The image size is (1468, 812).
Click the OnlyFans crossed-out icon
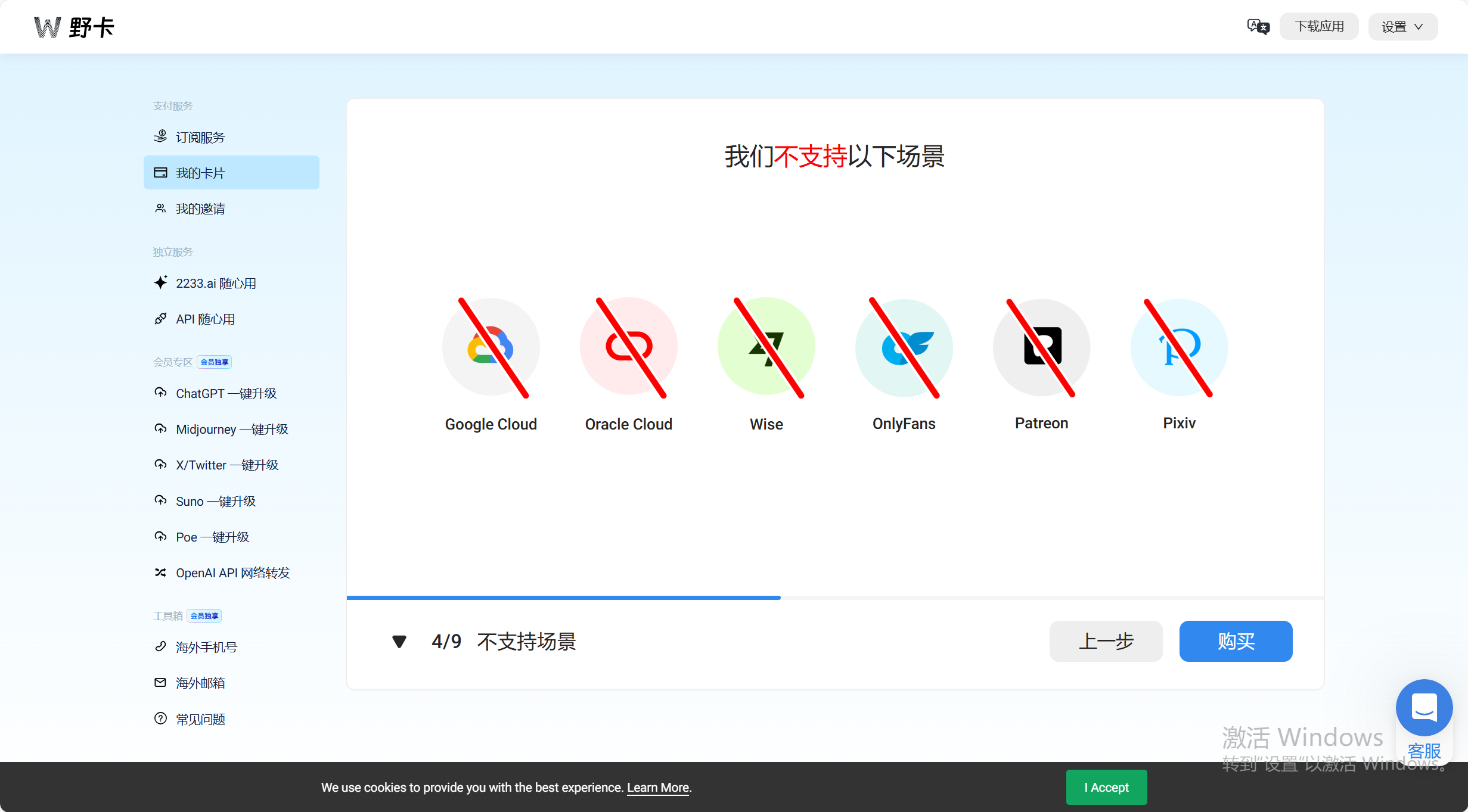tap(904, 347)
